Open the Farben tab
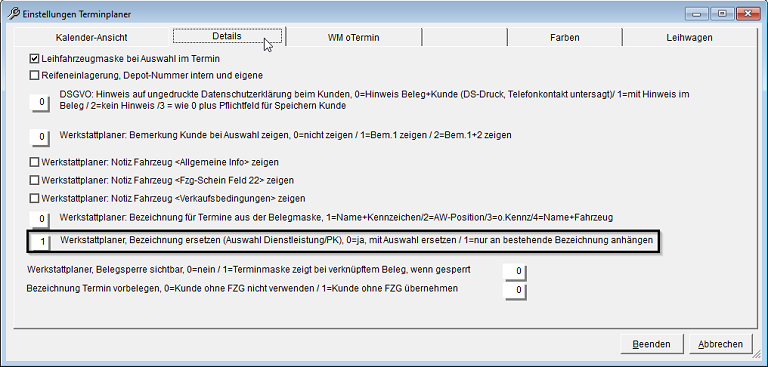768x367 pixels. click(564, 37)
